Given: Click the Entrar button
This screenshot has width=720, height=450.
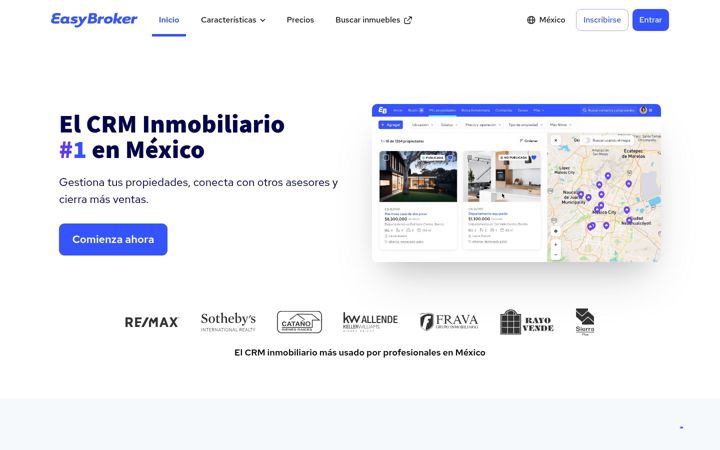Looking at the screenshot, I should coord(650,20).
